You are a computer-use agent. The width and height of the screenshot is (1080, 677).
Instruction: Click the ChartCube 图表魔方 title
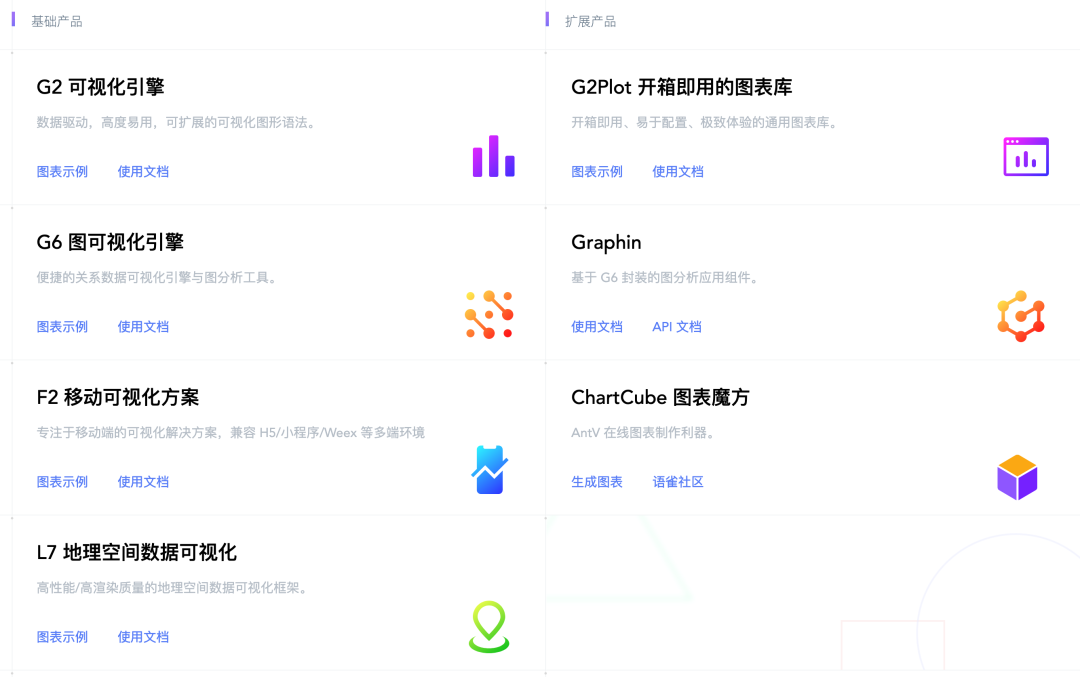coord(660,397)
